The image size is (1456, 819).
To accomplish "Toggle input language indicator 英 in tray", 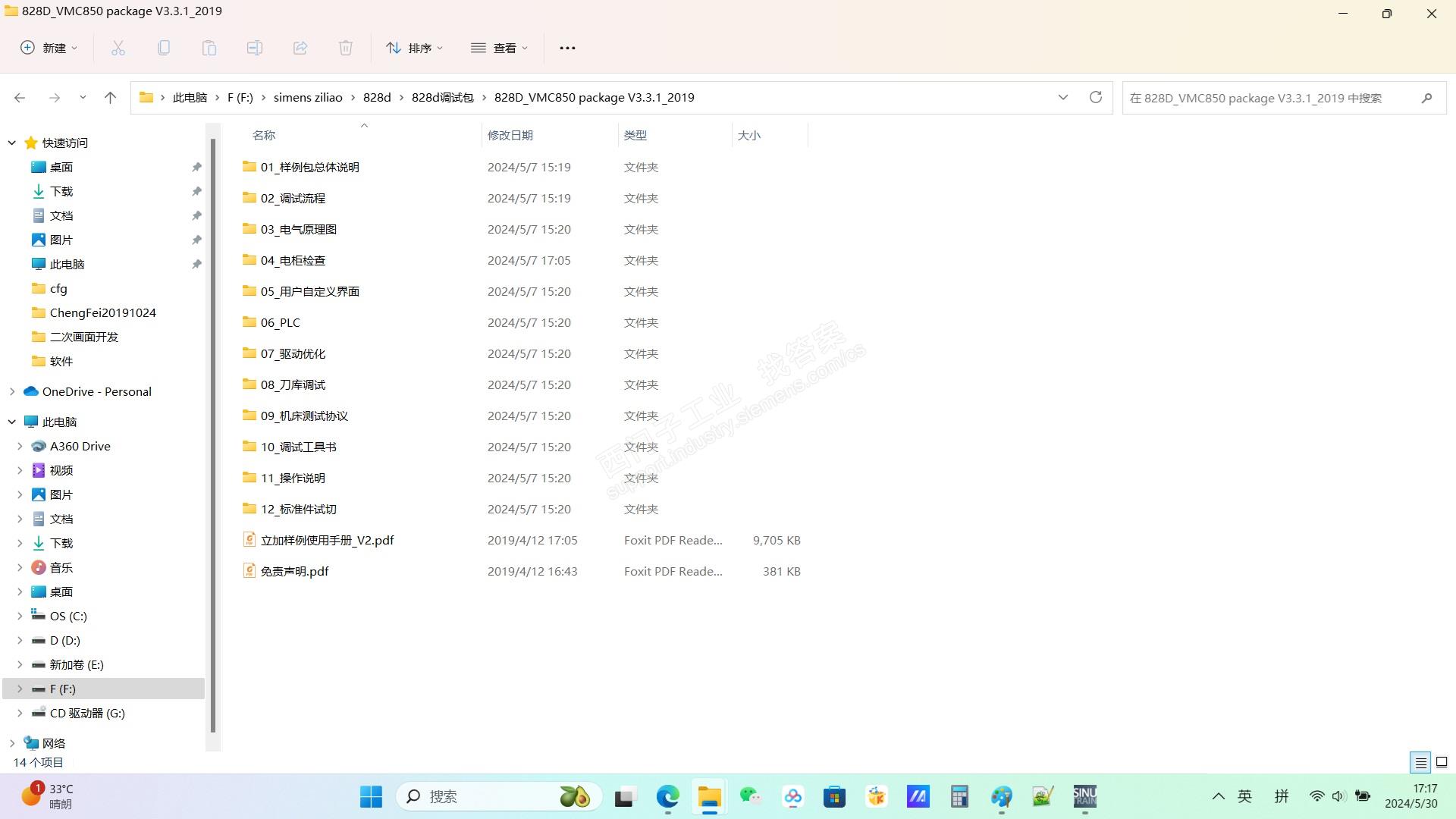I will coord(1244,796).
